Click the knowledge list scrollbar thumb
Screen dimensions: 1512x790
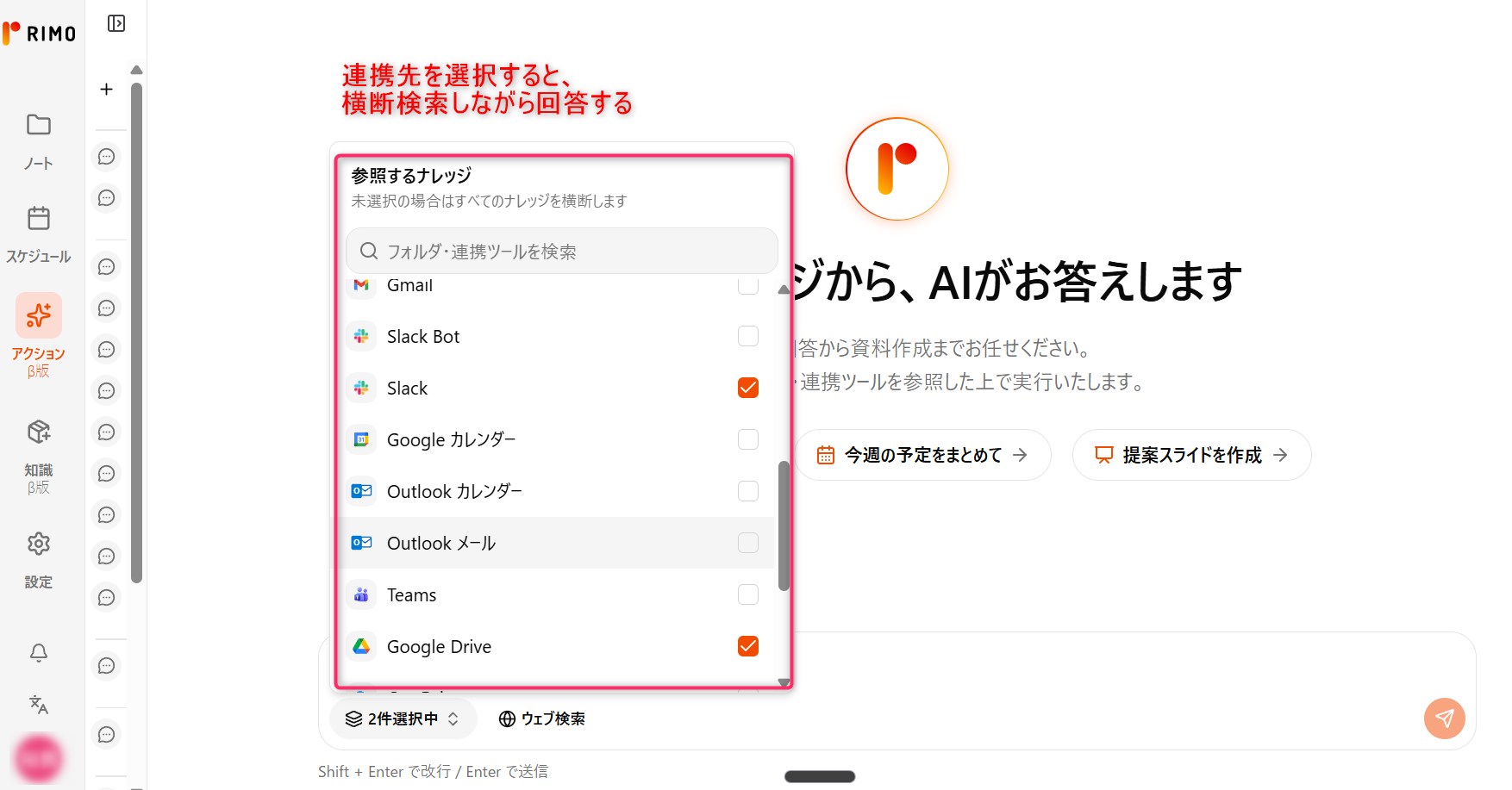tap(784, 526)
